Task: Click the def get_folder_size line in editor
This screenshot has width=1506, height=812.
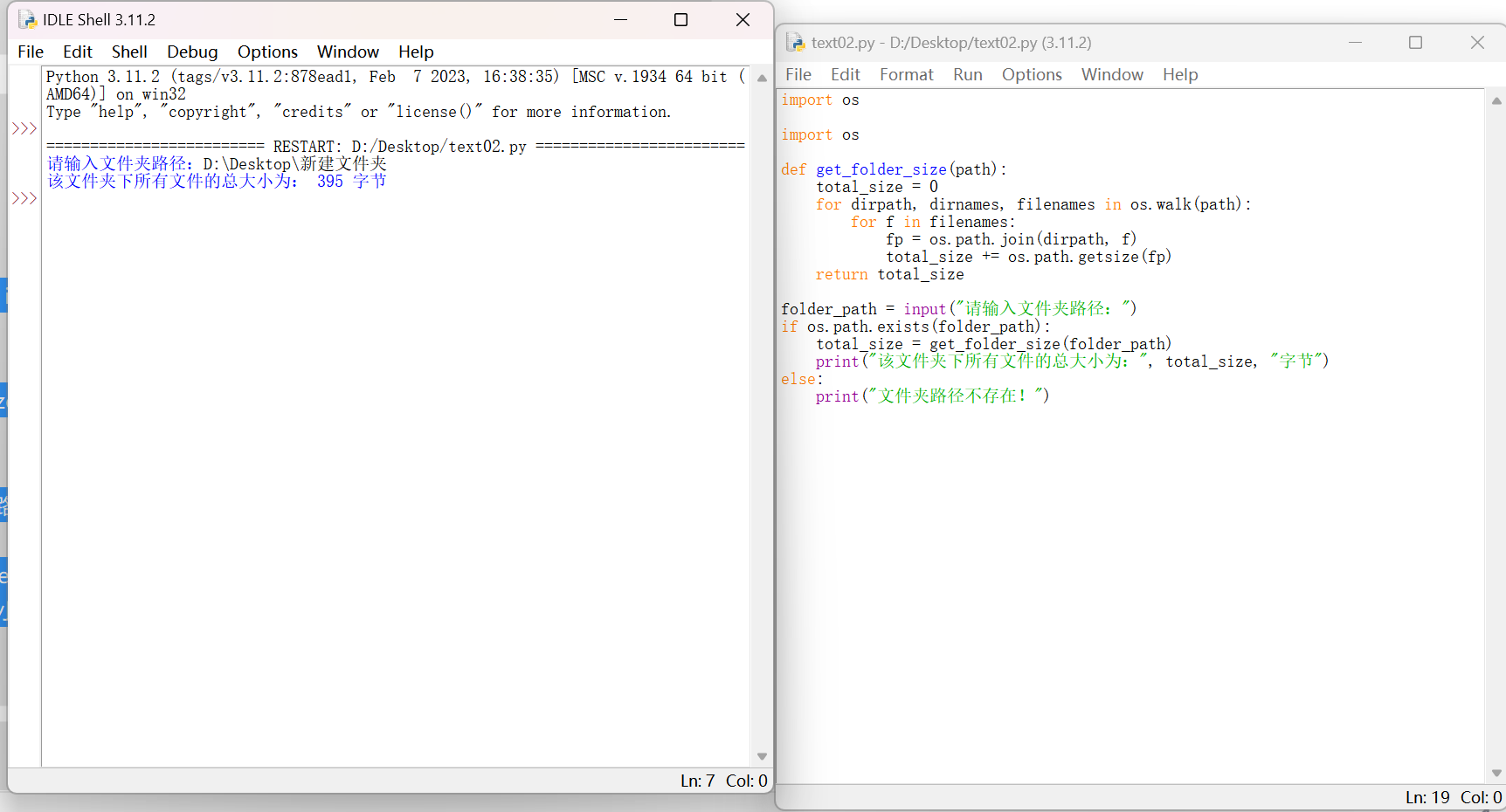Action: click(x=893, y=169)
